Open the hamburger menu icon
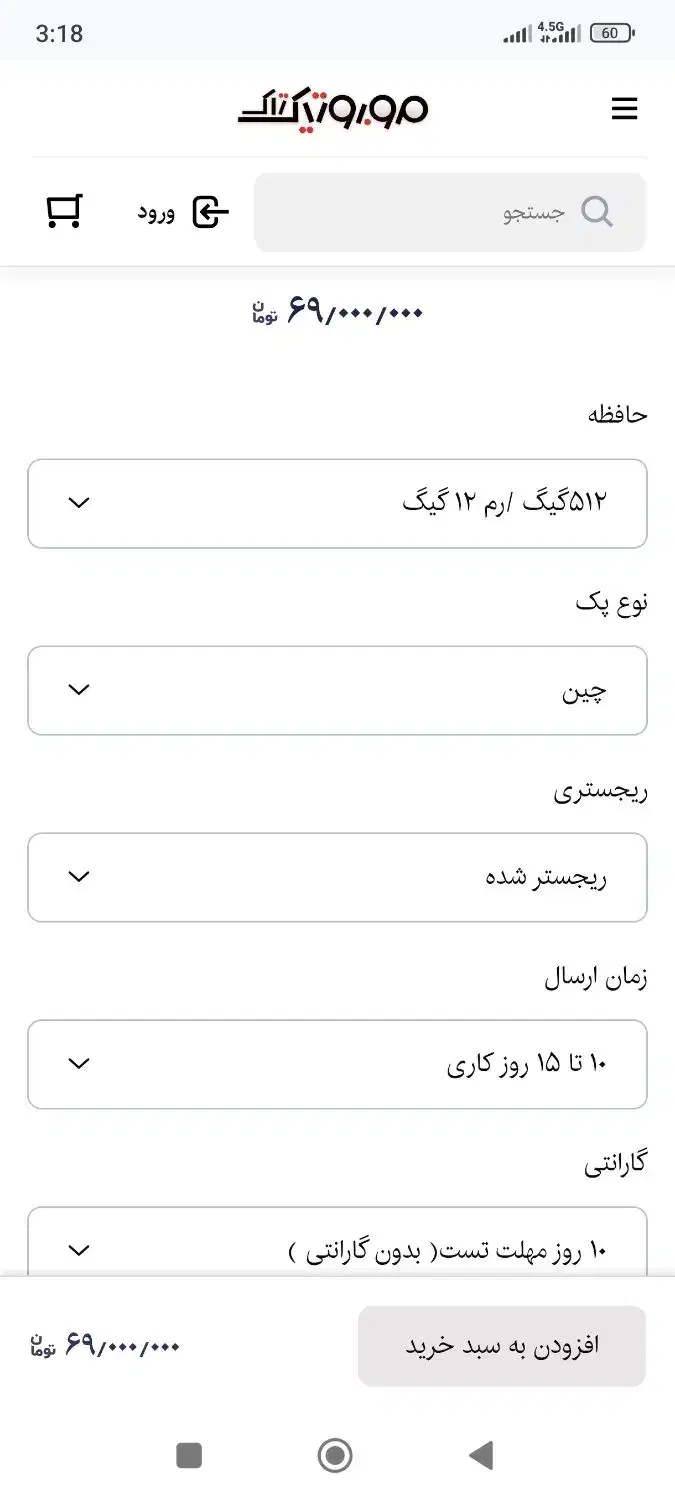Viewport: 675px width, 1500px height. (x=624, y=109)
